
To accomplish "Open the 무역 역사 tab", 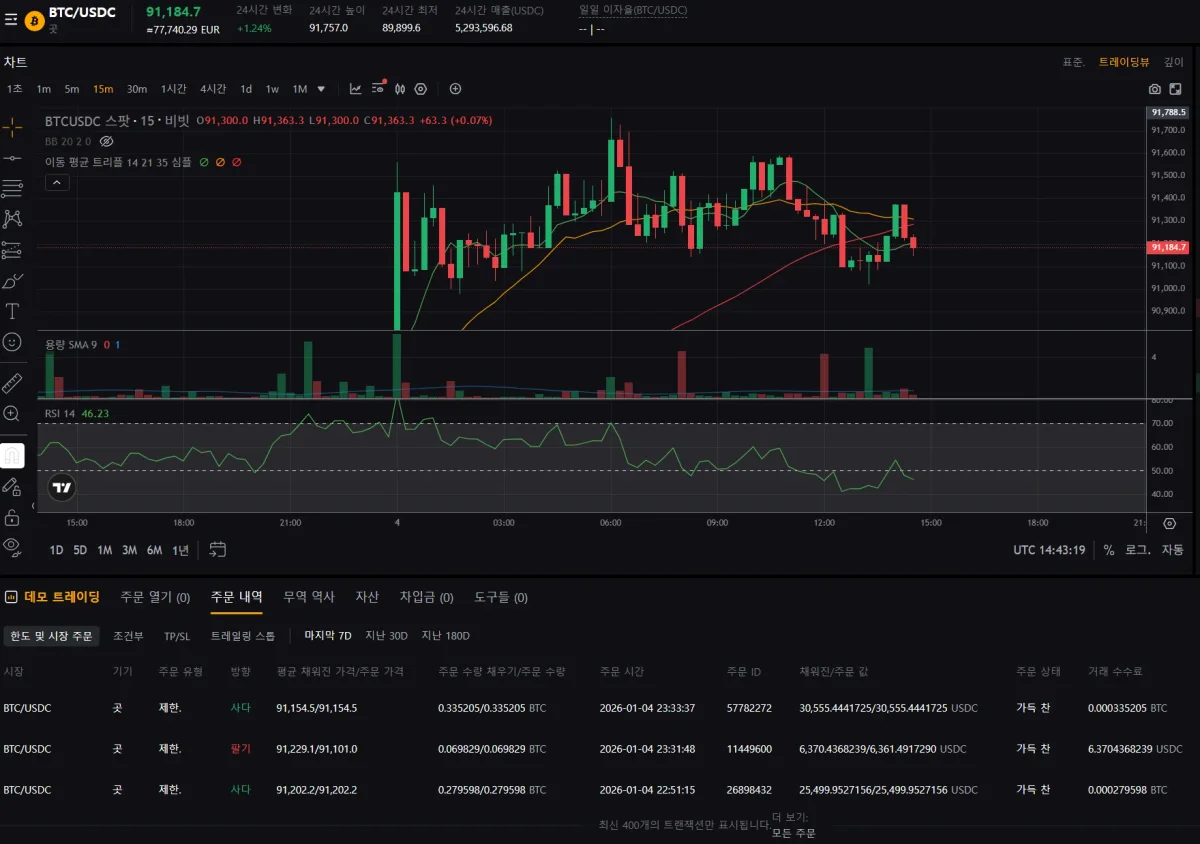I will point(309,597).
